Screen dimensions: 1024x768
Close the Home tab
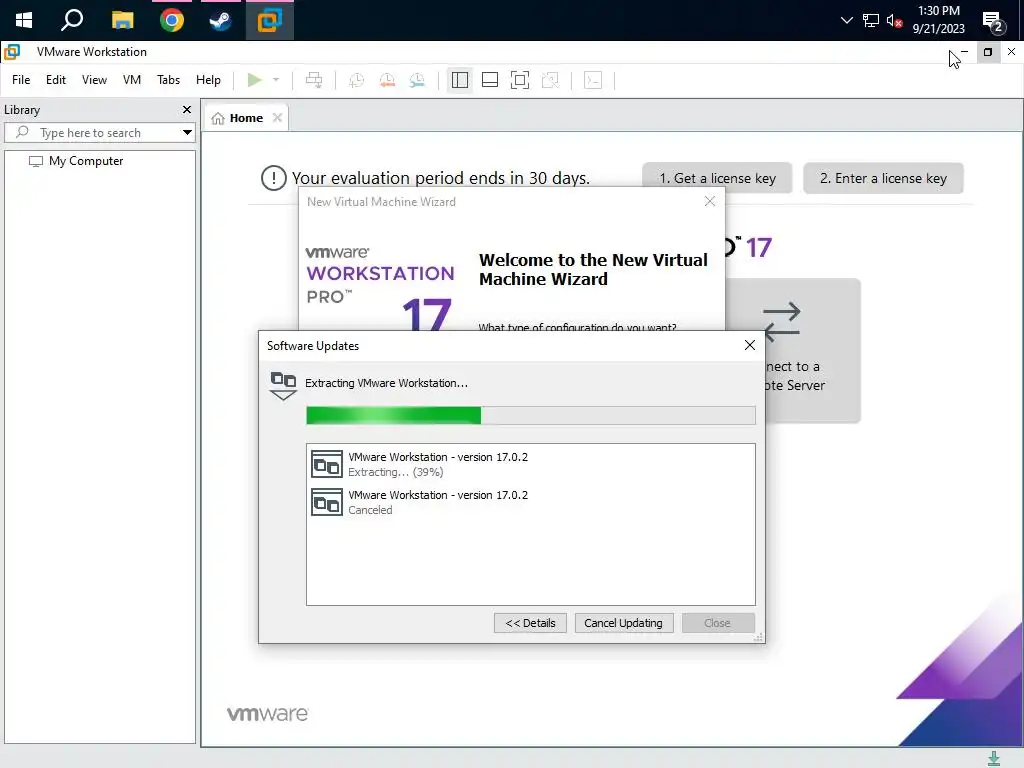278,118
